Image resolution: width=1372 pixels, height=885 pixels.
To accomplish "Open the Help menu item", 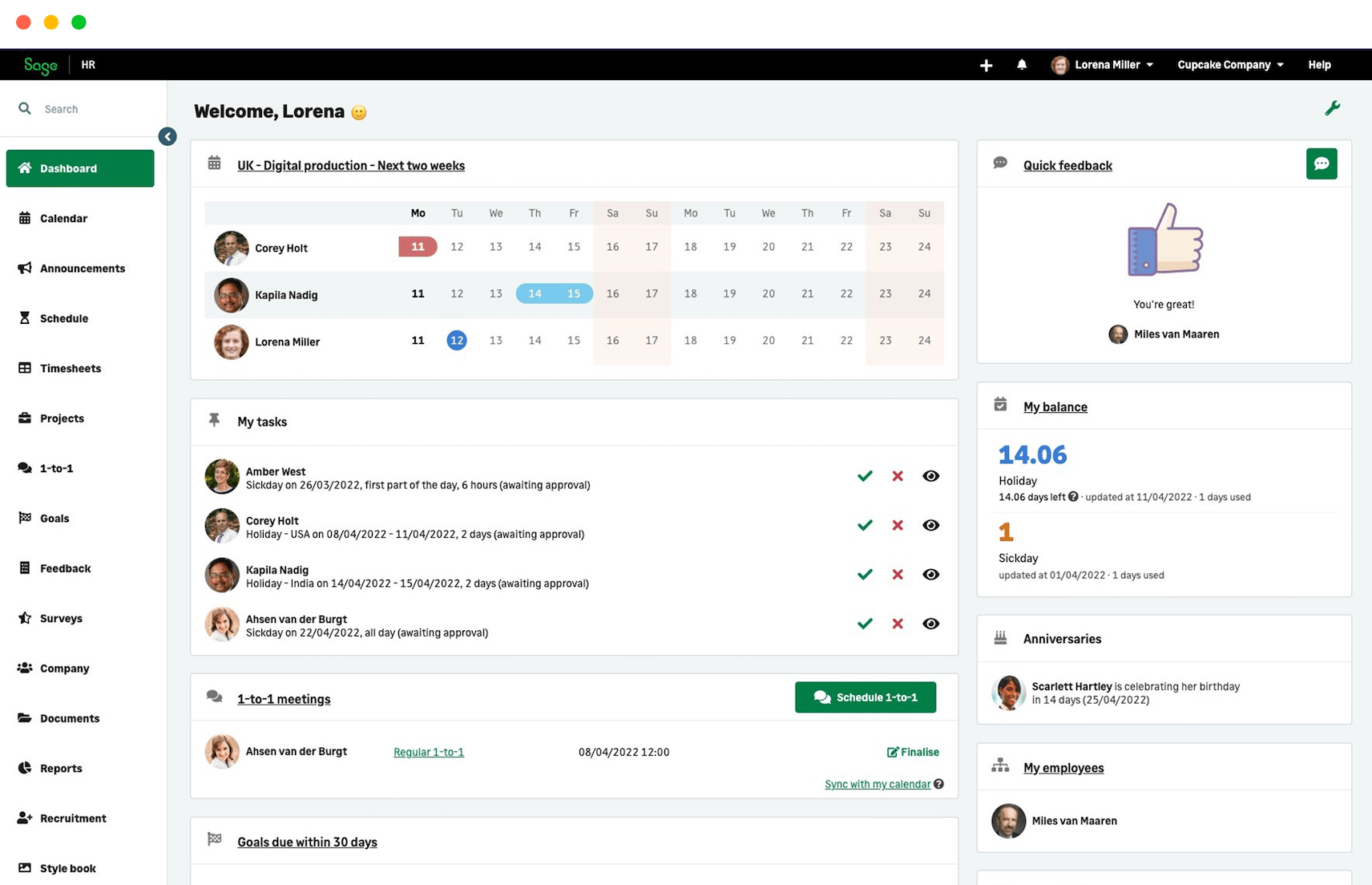I will (x=1319, y=64).
